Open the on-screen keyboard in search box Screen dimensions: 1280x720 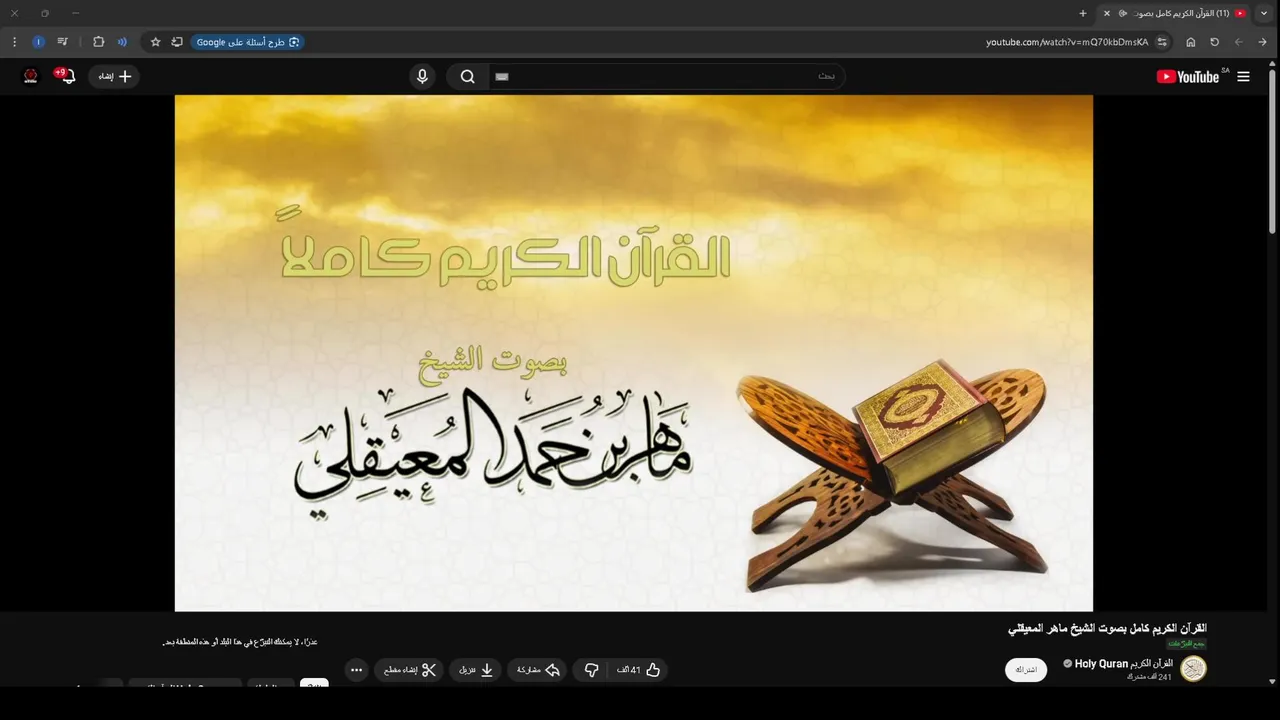(502, 77)
